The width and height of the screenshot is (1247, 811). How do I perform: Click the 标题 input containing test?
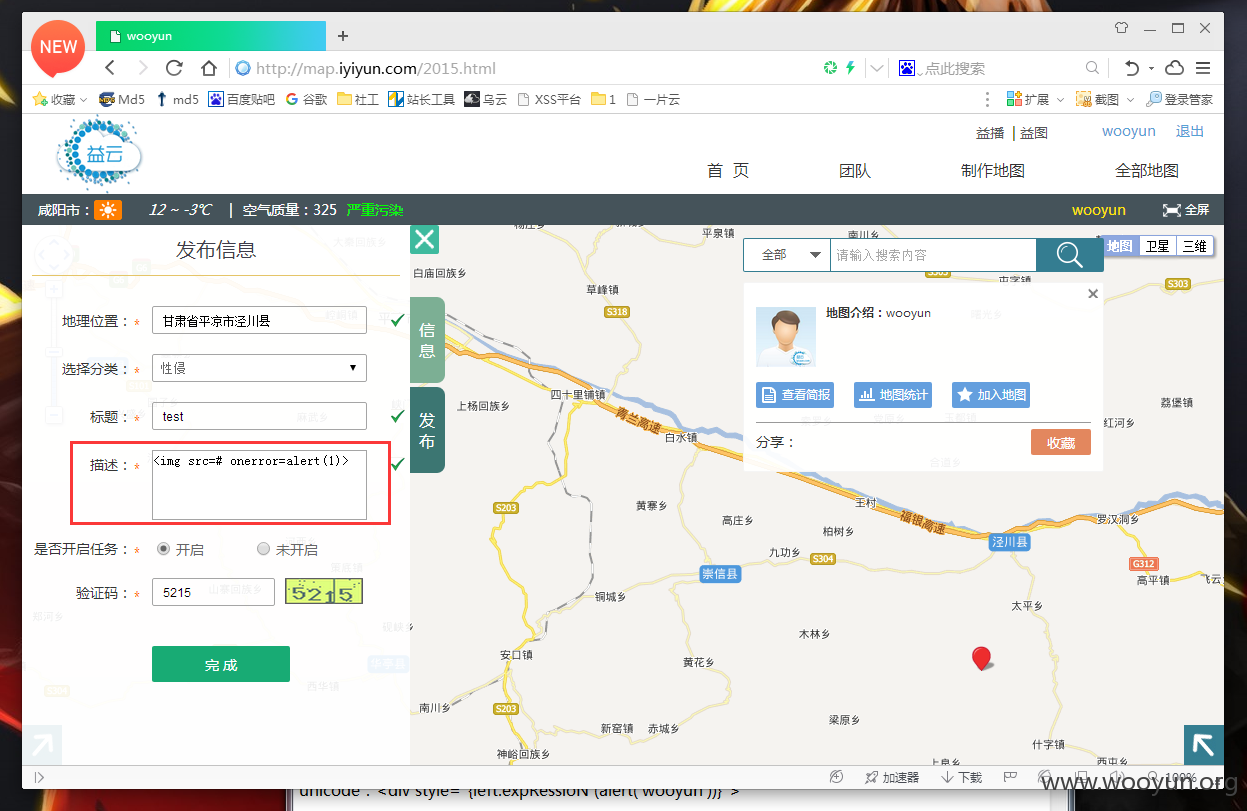click(x=259, y=416)
